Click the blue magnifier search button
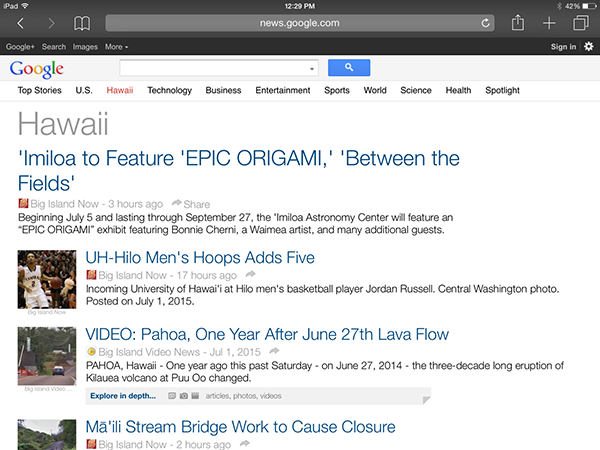600x450 pixels. coord(349,68)
